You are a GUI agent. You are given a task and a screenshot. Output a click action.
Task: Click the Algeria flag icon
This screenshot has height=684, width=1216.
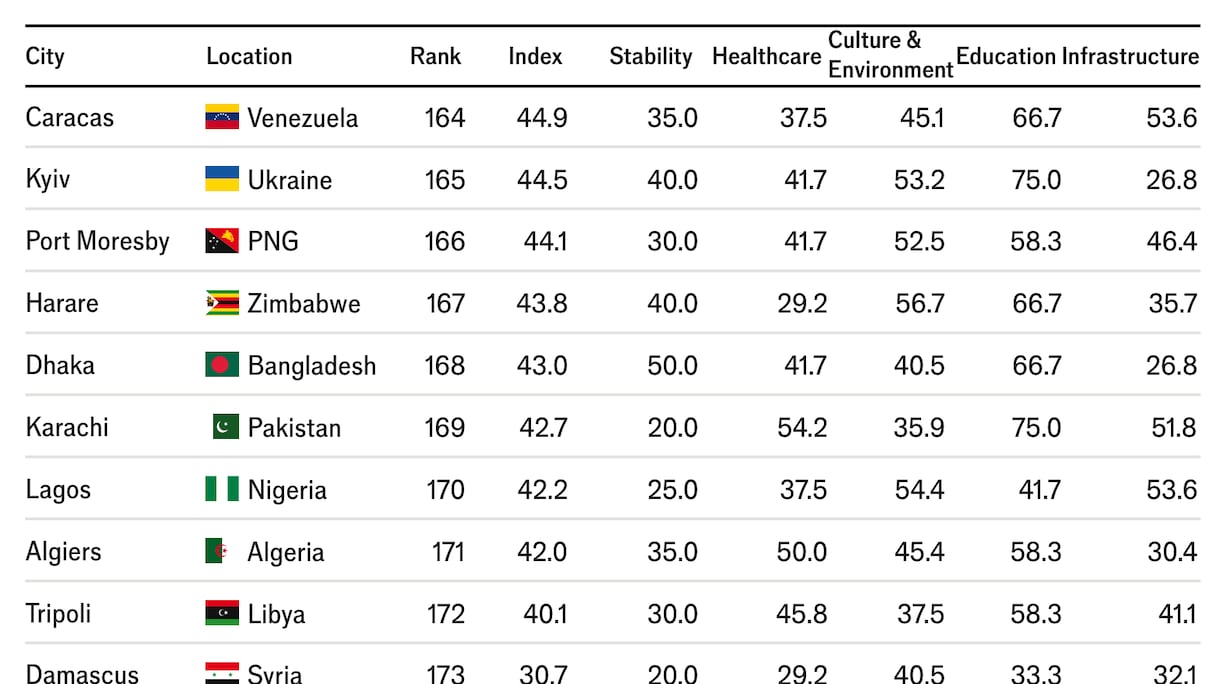point(216,551)
